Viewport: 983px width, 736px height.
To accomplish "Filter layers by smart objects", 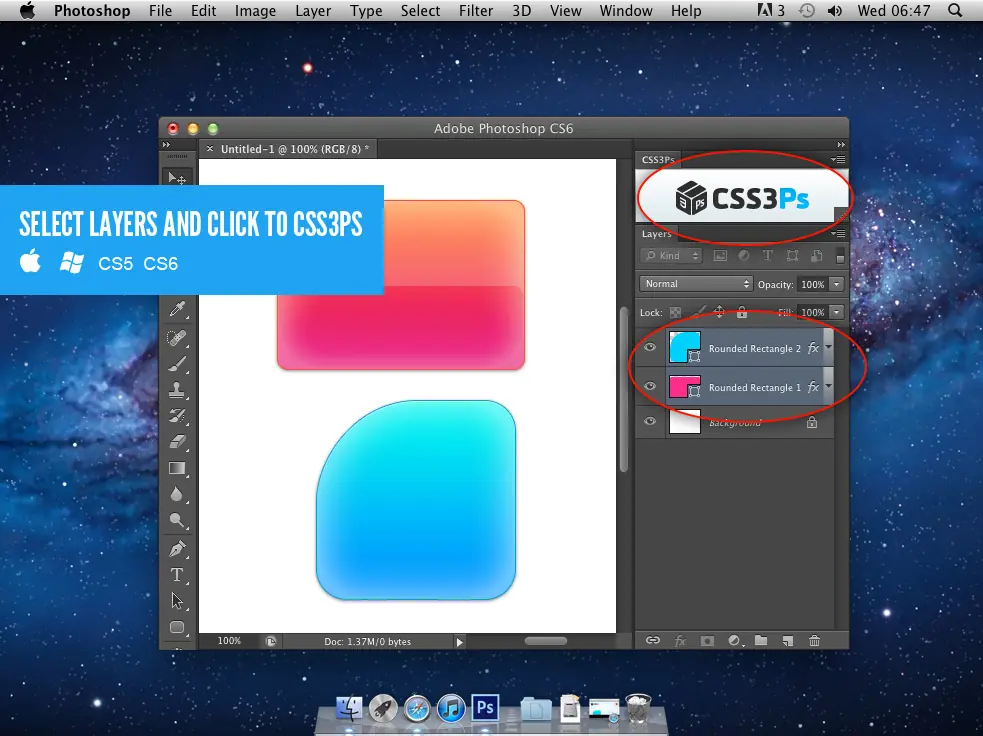I will 816,256.
